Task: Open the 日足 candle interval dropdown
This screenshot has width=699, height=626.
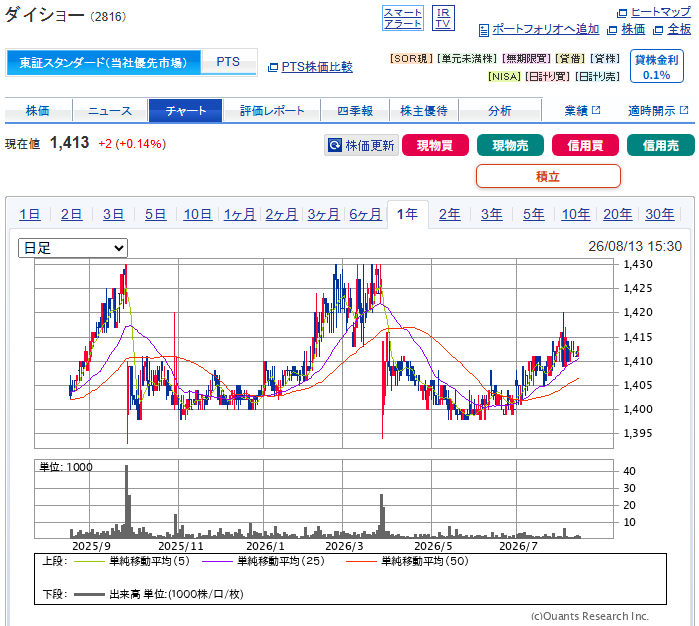Action: pyautogui.click(x=73, y=248)
